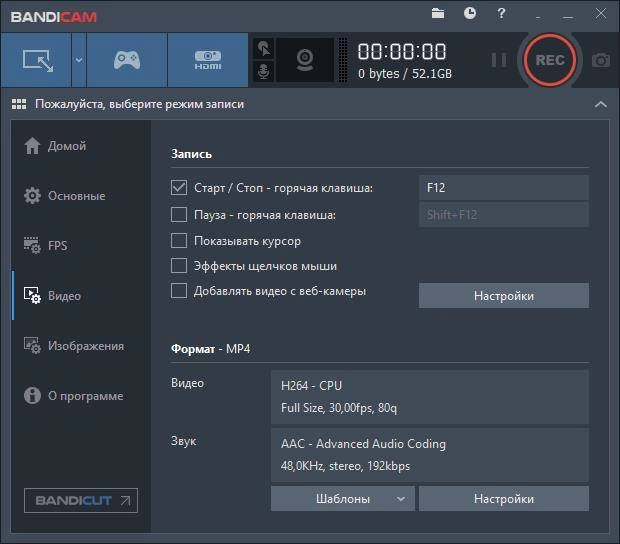Click the Формат - MP4 heading
620x544 pixels.
210,349
